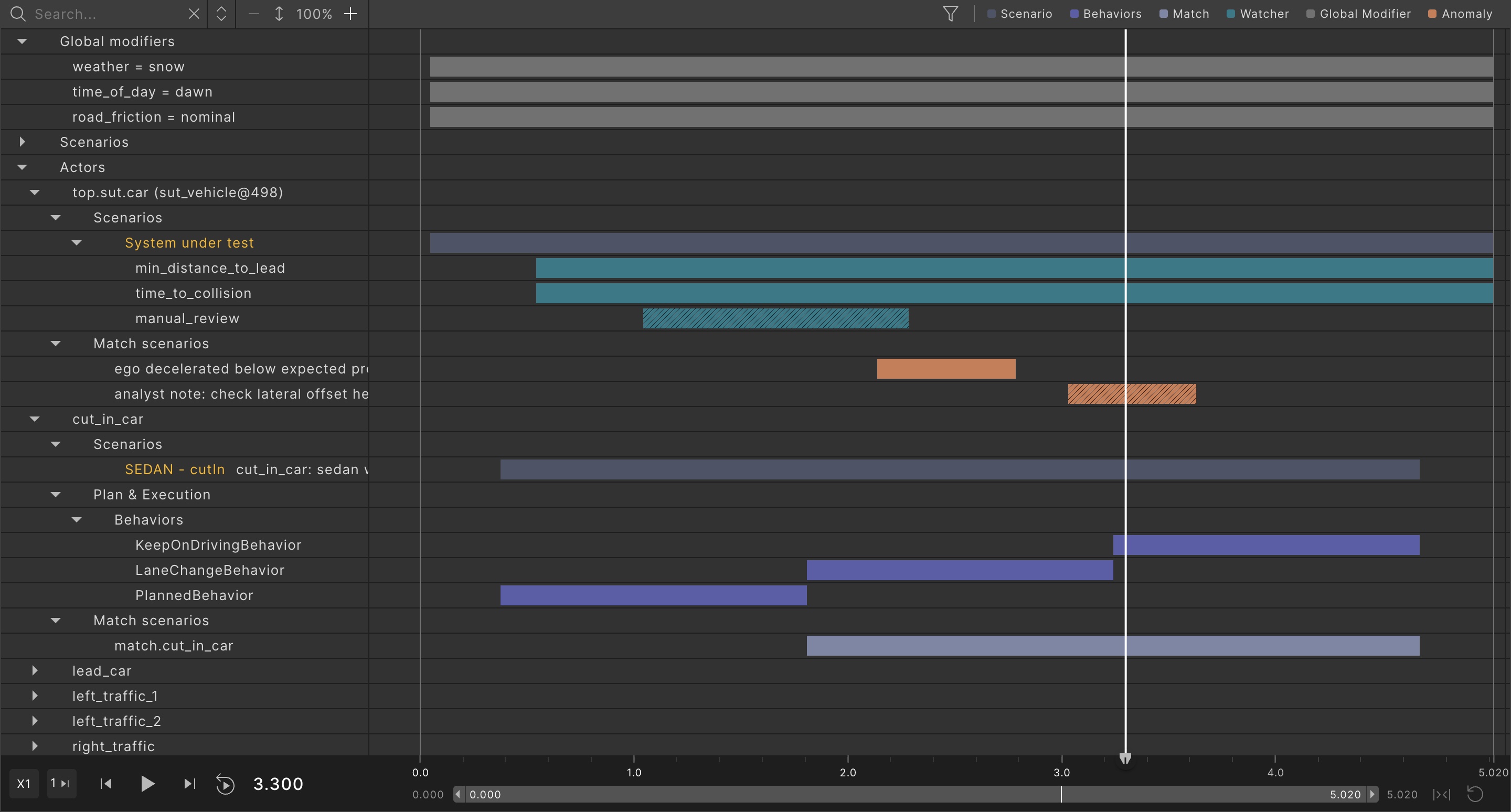Open the filter funnel icon
The height and width of the screenshot is (812, 1511).
(950, 14)
